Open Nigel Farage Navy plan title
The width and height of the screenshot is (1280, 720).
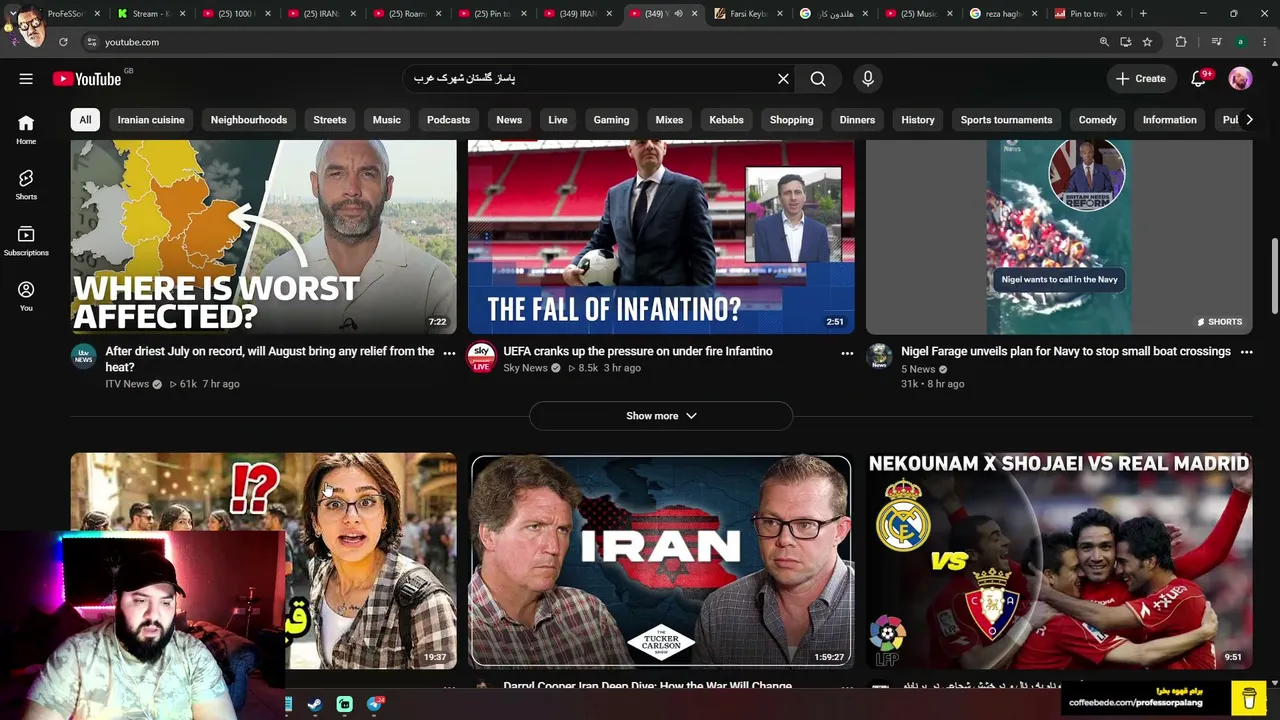[x=1066, y=352]
